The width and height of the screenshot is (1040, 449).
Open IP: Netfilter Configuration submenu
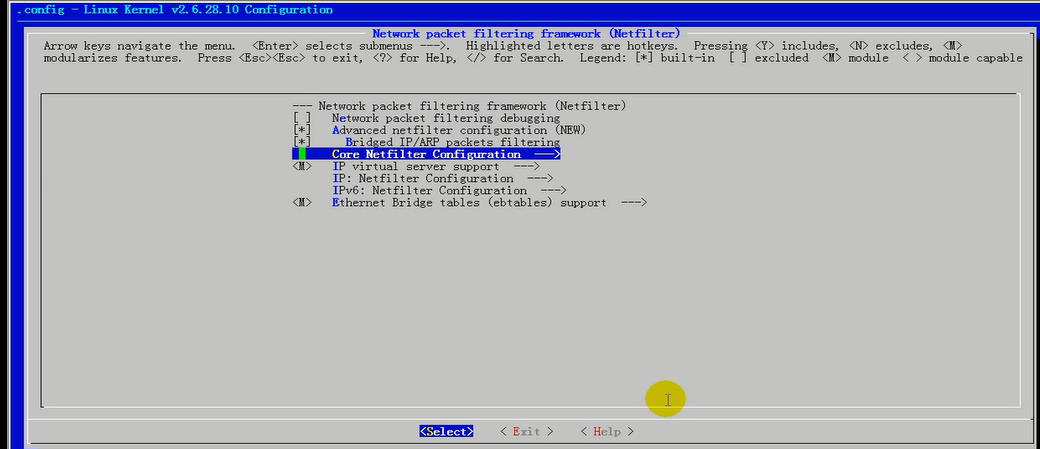click(442, 178)
